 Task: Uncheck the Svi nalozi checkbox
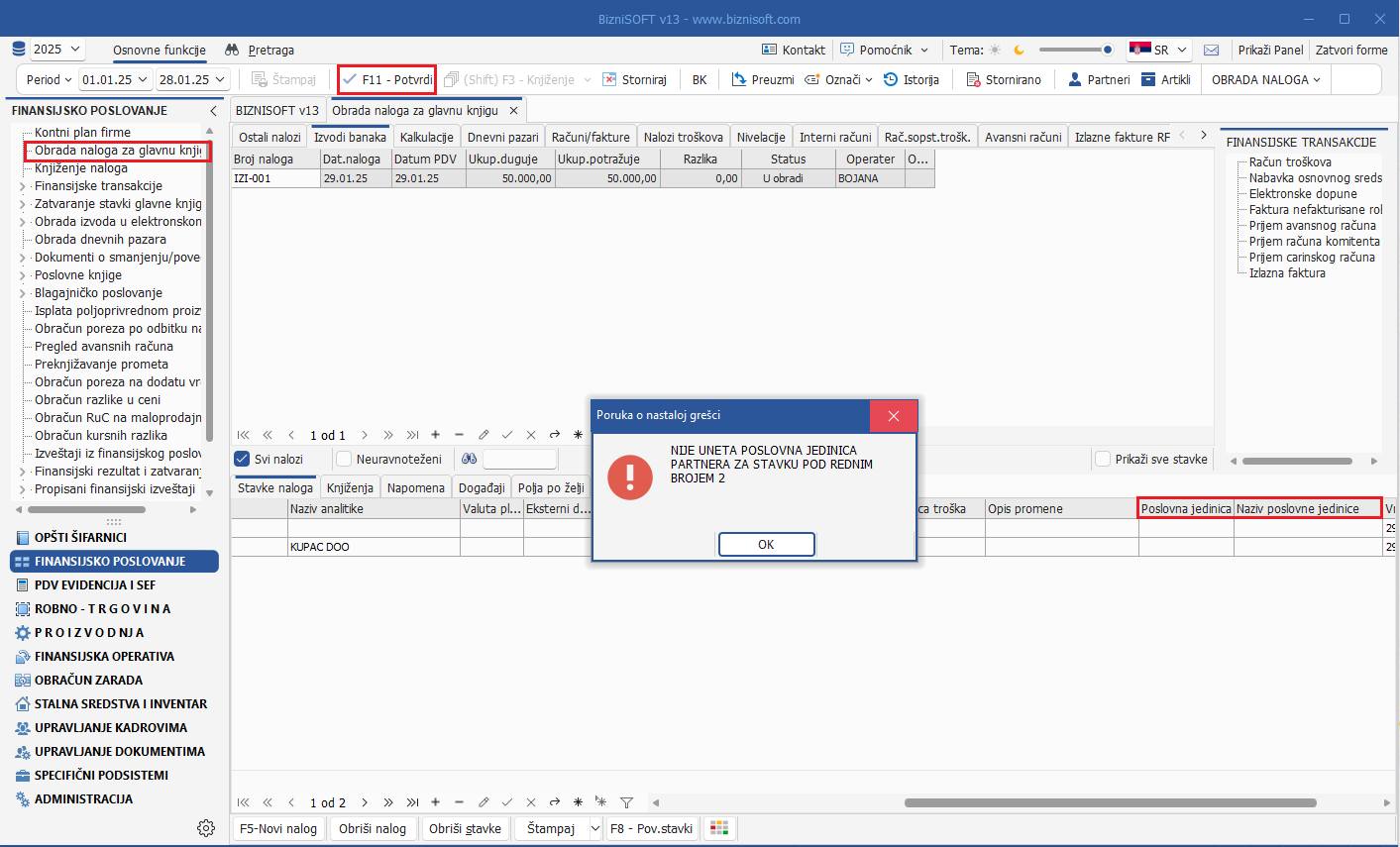pos(242,459)
